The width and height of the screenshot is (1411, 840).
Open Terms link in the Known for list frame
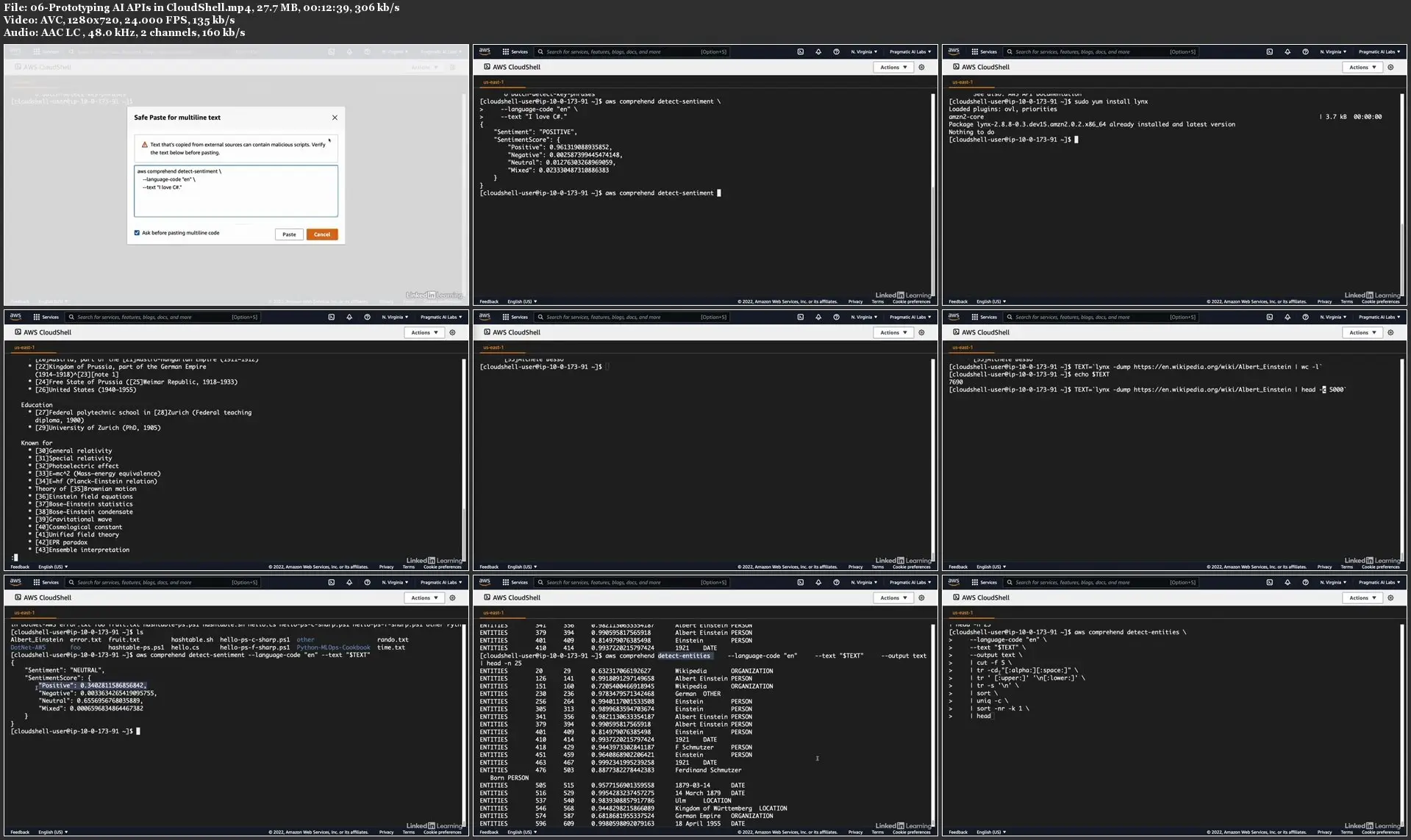click(409, 567)
